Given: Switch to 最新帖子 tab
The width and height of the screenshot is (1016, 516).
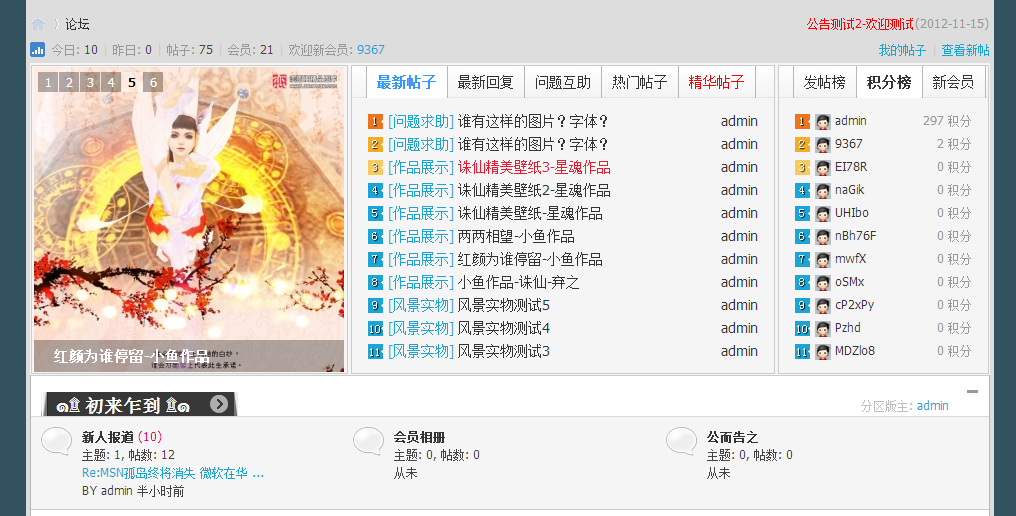Looking at the screenshot, I should coord(406,82).
